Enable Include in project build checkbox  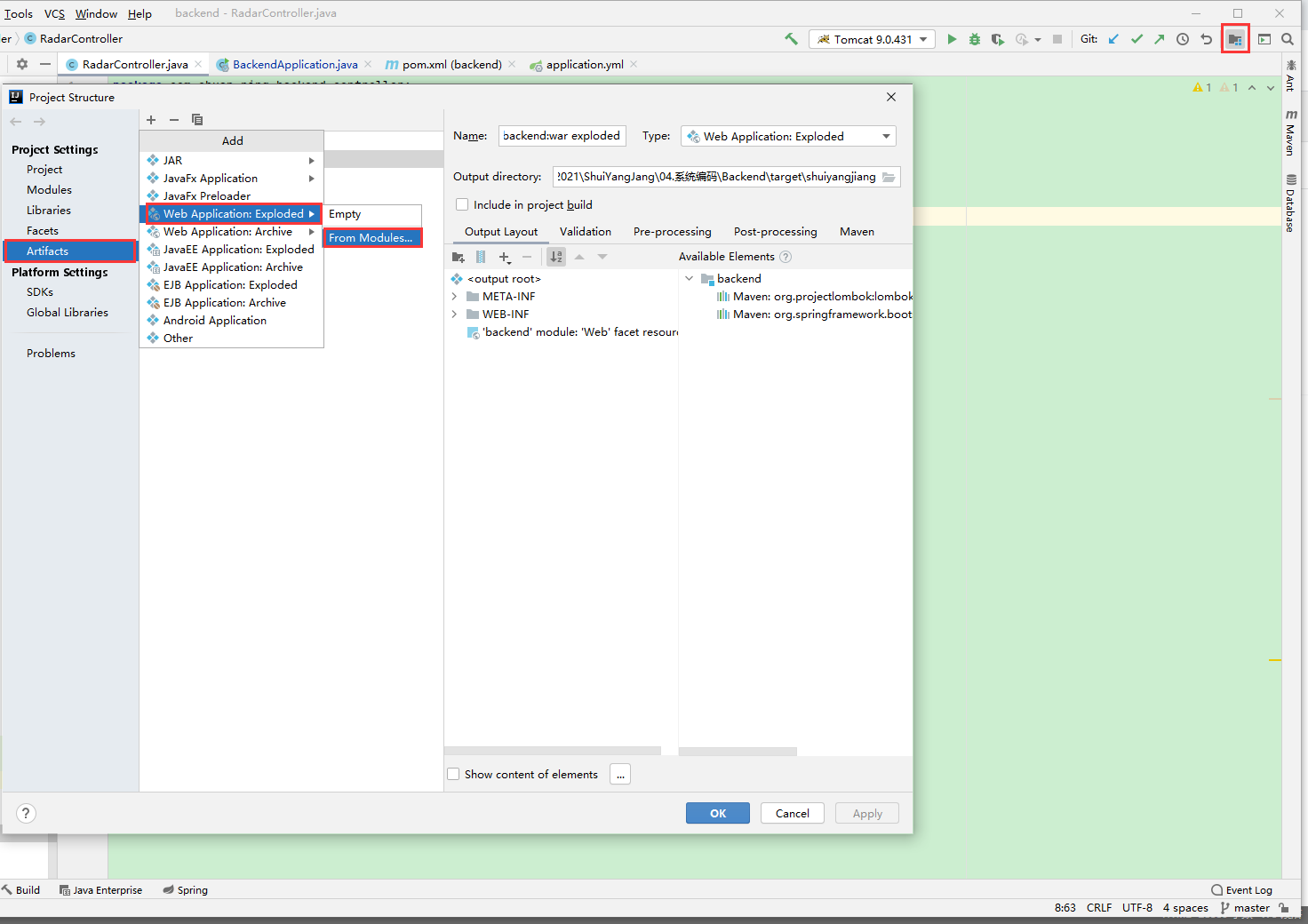coord(462,204)
